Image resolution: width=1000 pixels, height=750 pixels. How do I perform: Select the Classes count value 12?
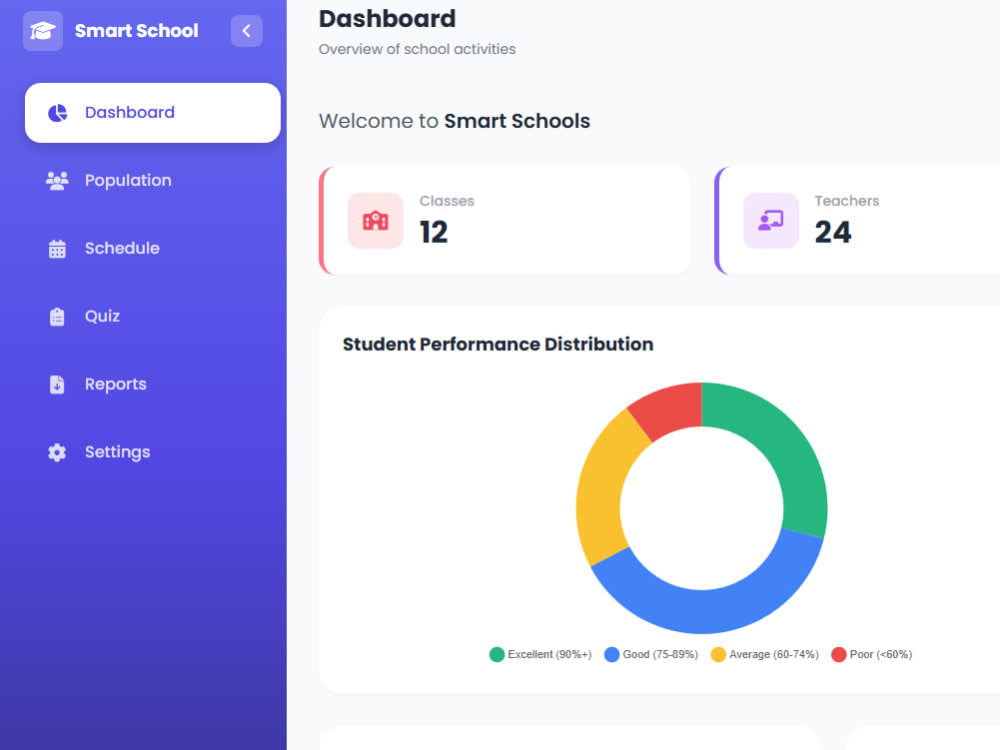click(434, 232)
